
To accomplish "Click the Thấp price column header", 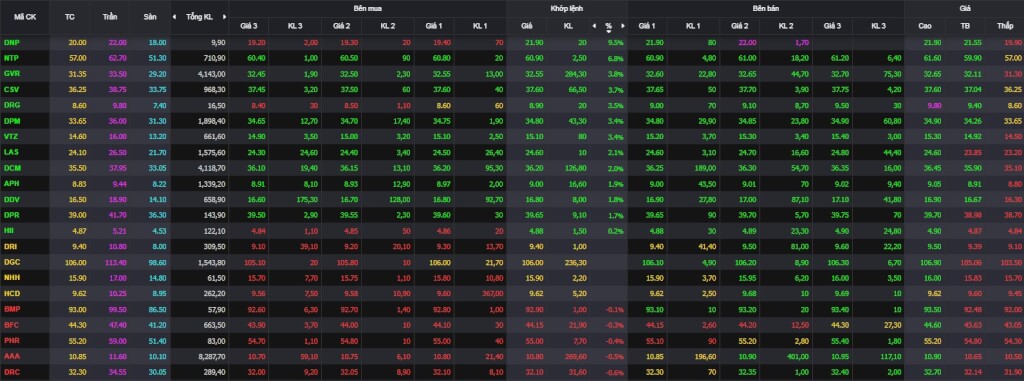I will pos(1004,26).
